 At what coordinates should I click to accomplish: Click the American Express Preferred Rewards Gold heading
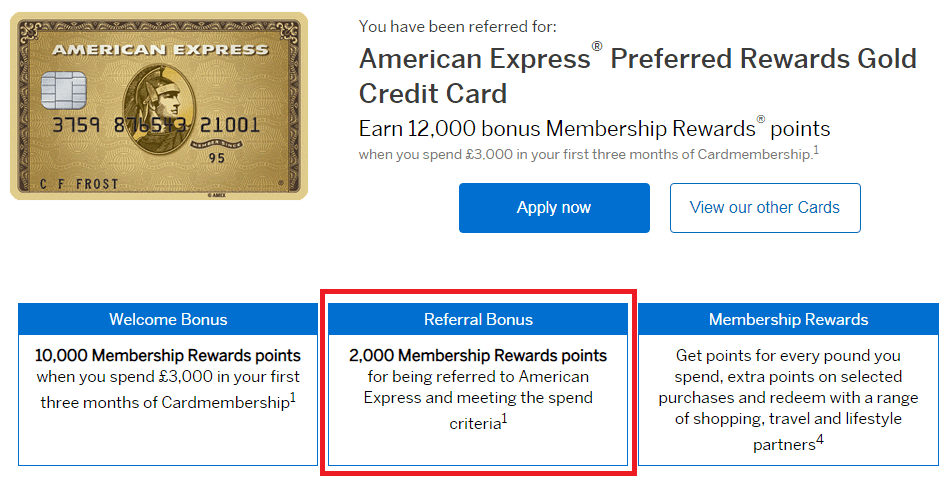click(x=637, y=75)
